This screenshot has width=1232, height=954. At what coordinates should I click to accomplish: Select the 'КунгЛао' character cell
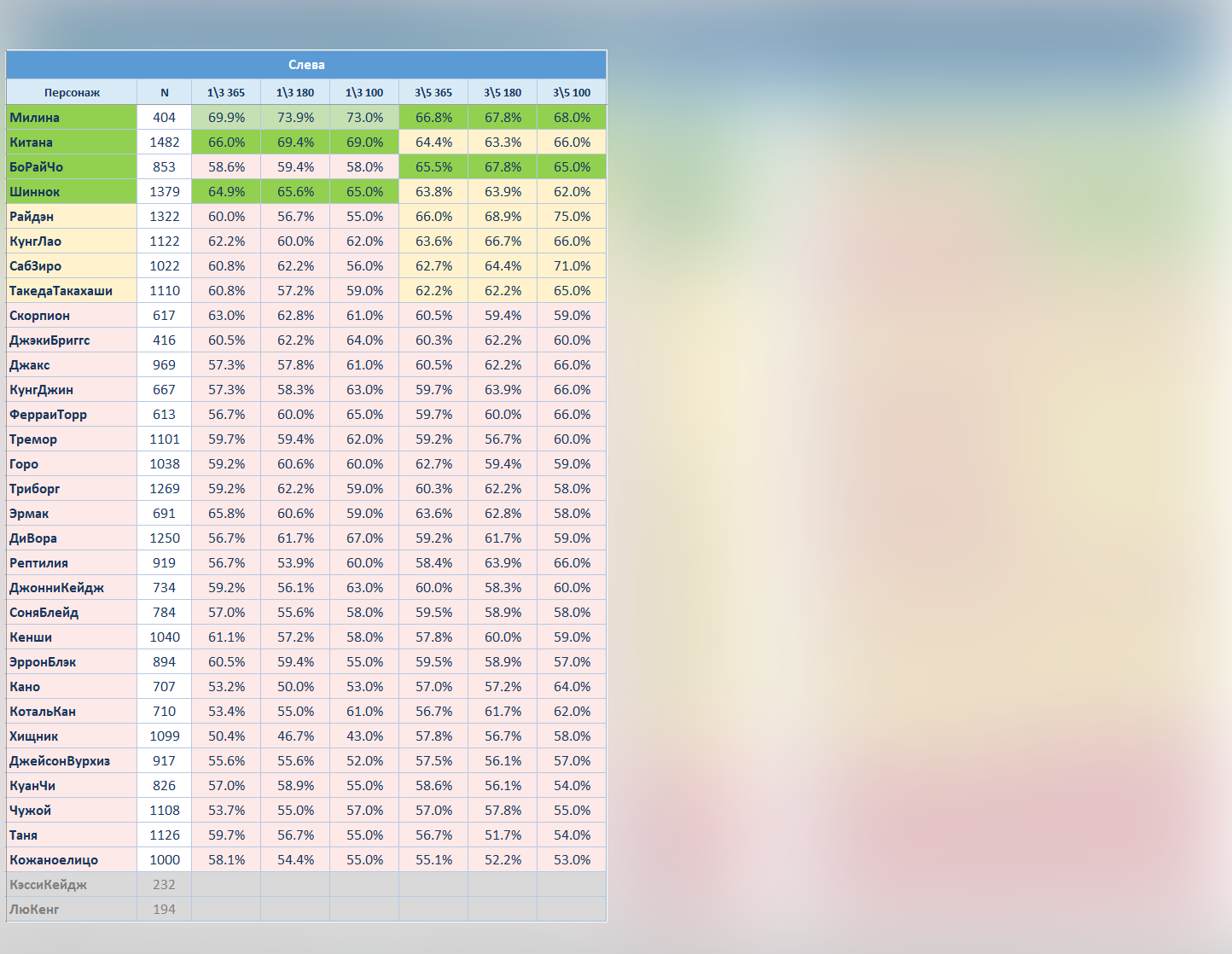click(72, 241)
